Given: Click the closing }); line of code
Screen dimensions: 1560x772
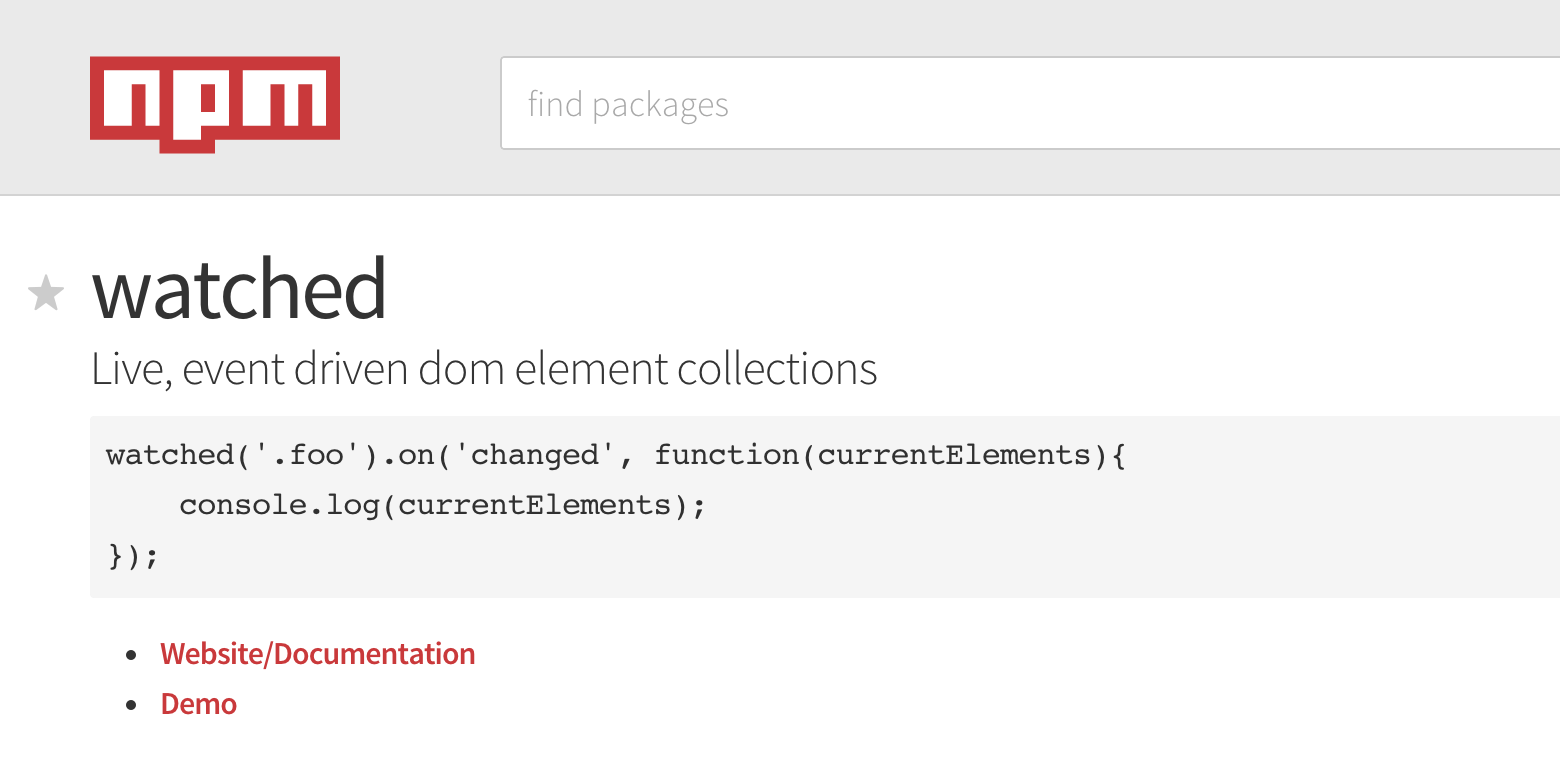Looking at the screenshot, I should (132, 555).
